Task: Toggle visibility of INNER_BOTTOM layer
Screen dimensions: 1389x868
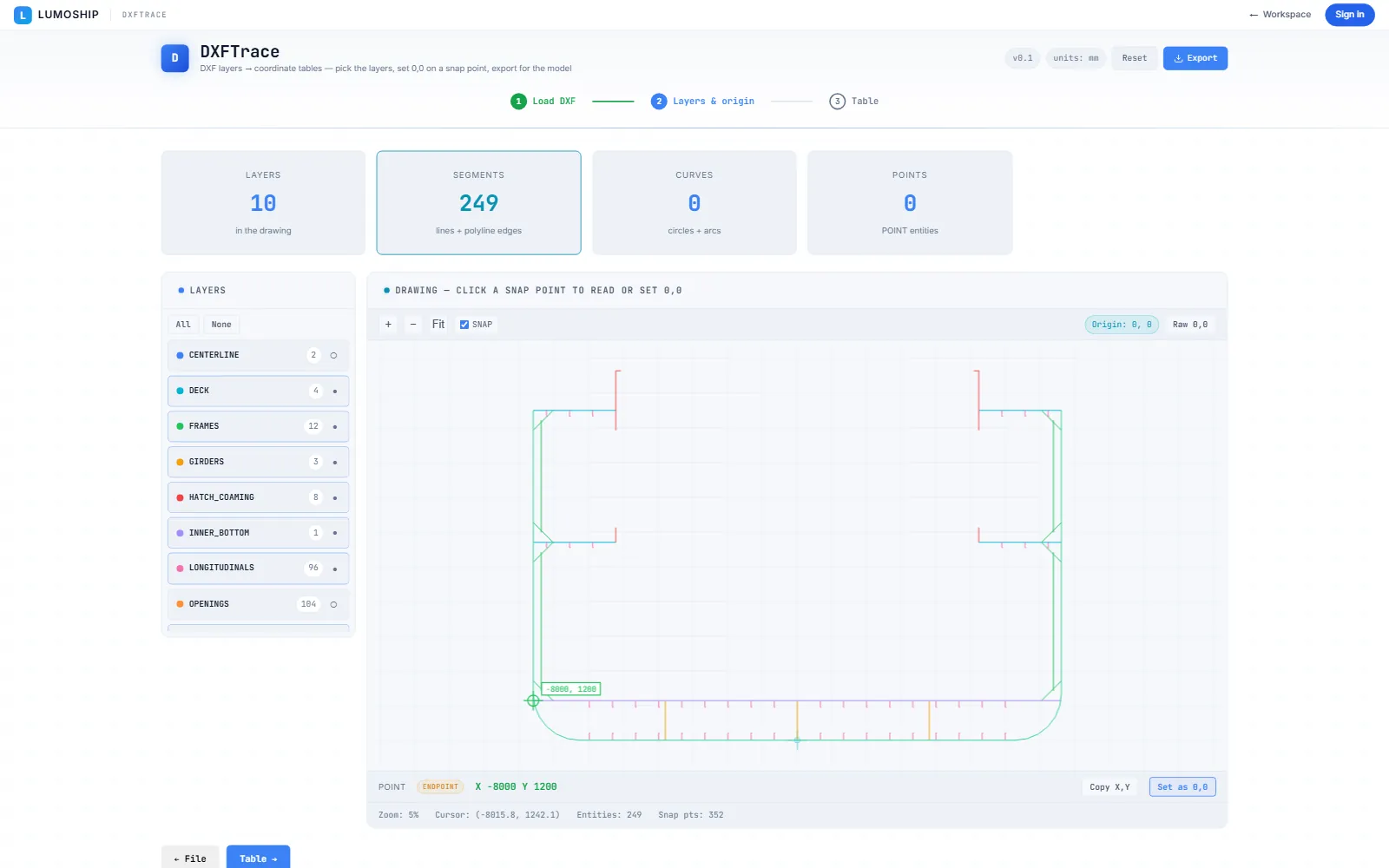Action: (x=334, y=533)
